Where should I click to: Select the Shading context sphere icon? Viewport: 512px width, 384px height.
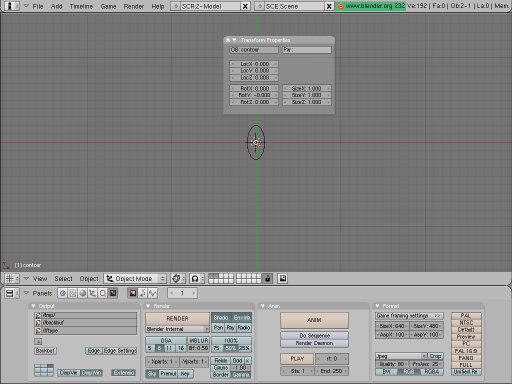(x=83, y=293)
